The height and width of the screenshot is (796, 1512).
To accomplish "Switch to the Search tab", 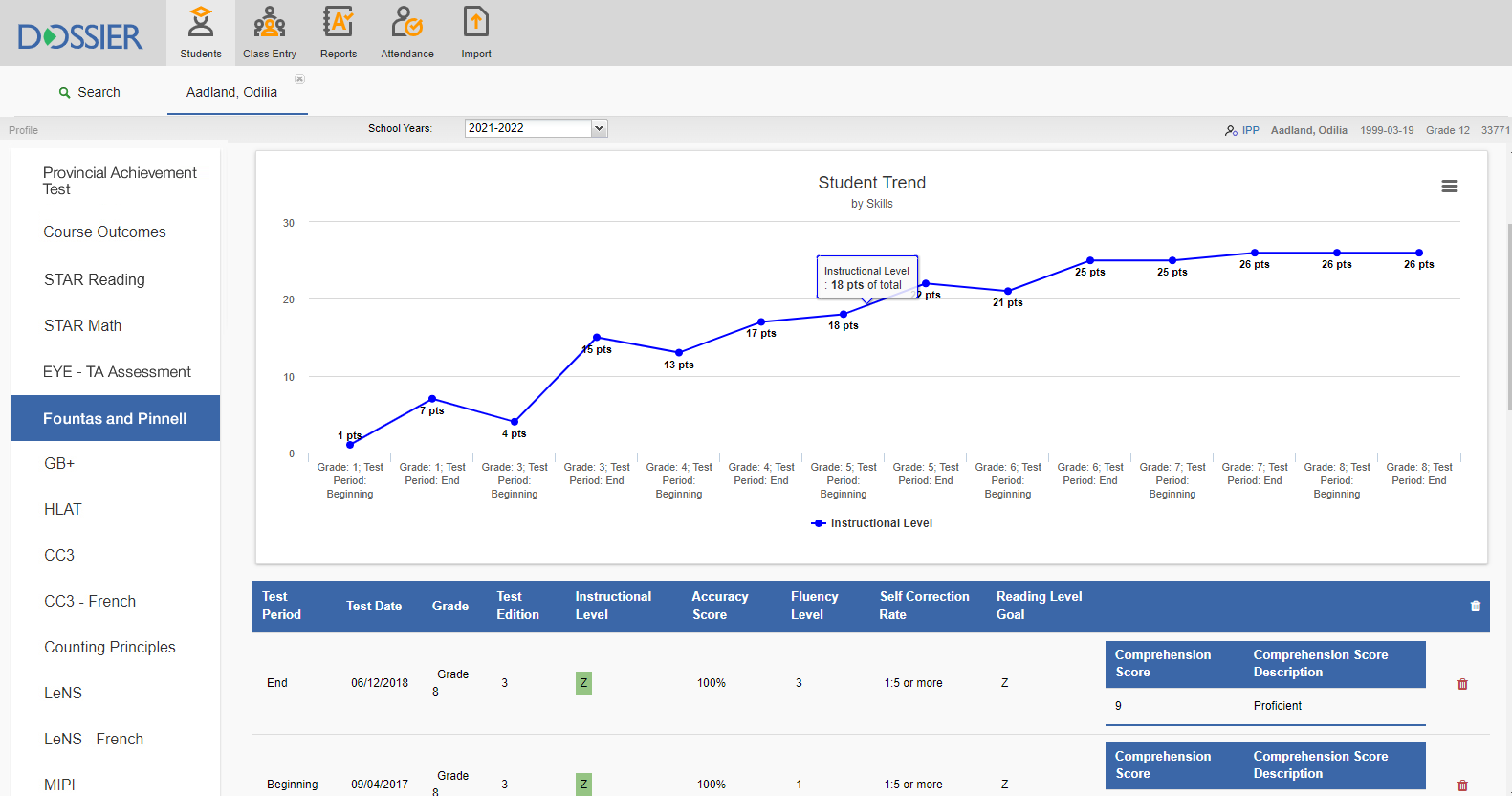I will point(90,92).
